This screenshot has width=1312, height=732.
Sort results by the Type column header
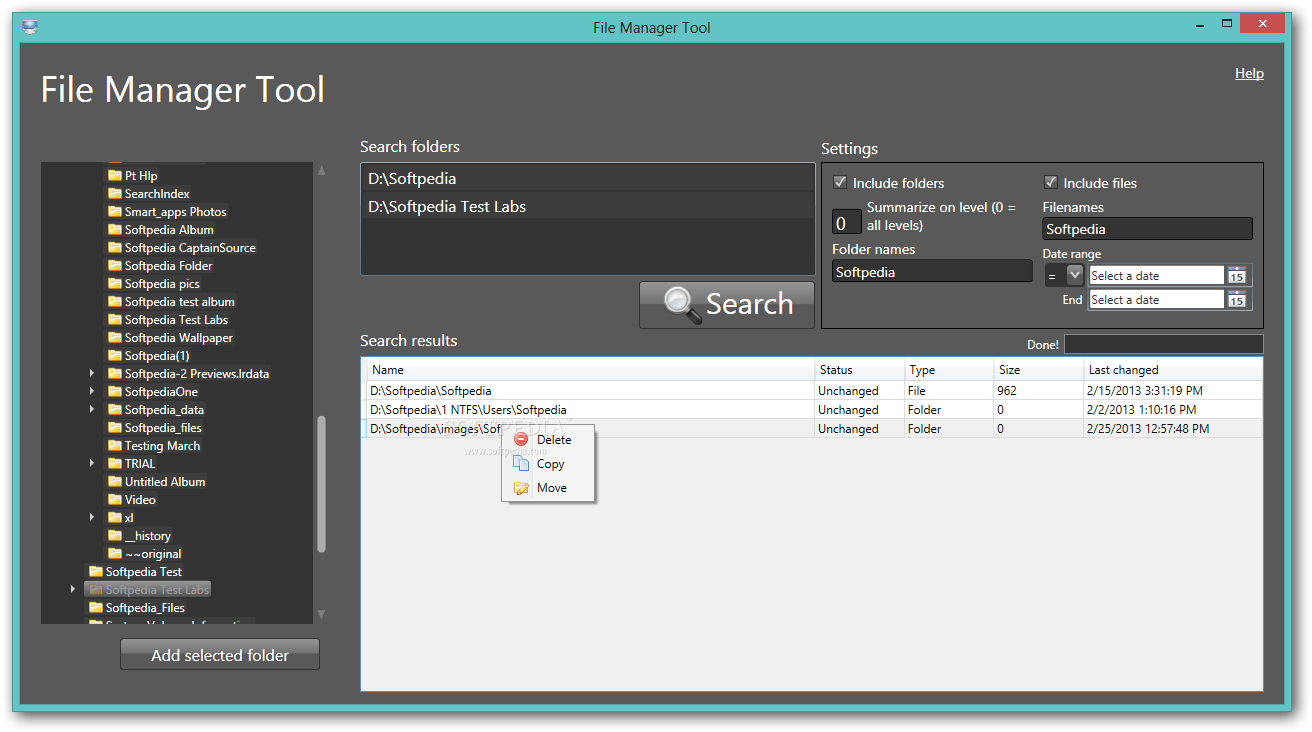[x=949, y=370]
